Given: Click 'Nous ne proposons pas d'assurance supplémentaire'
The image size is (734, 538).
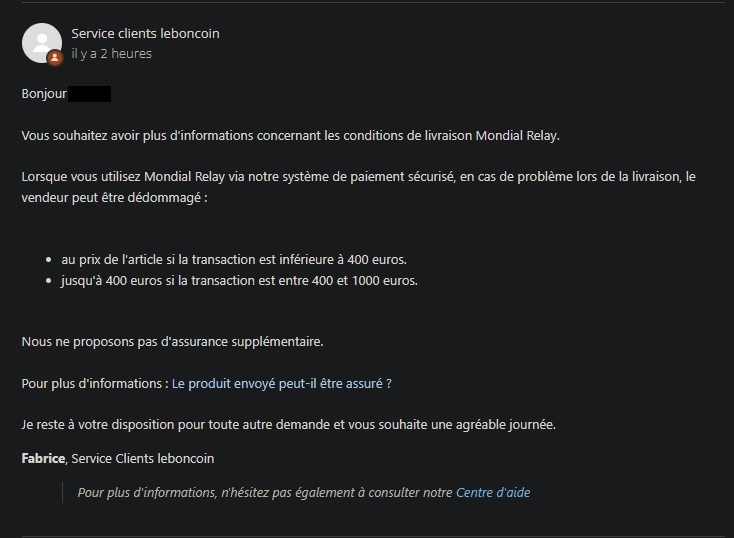Looking at the screenshot, I should 172,342.
